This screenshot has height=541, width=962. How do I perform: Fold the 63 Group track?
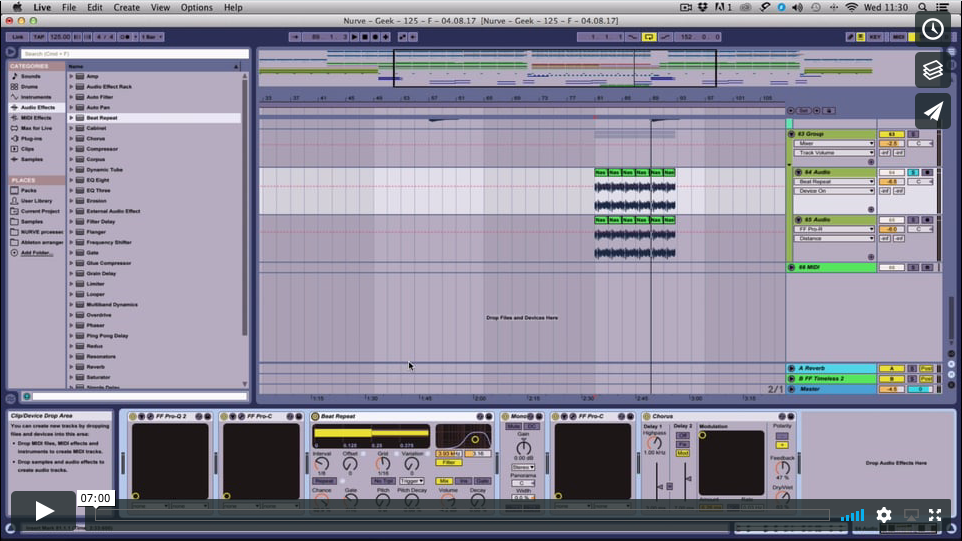point(791,134)
